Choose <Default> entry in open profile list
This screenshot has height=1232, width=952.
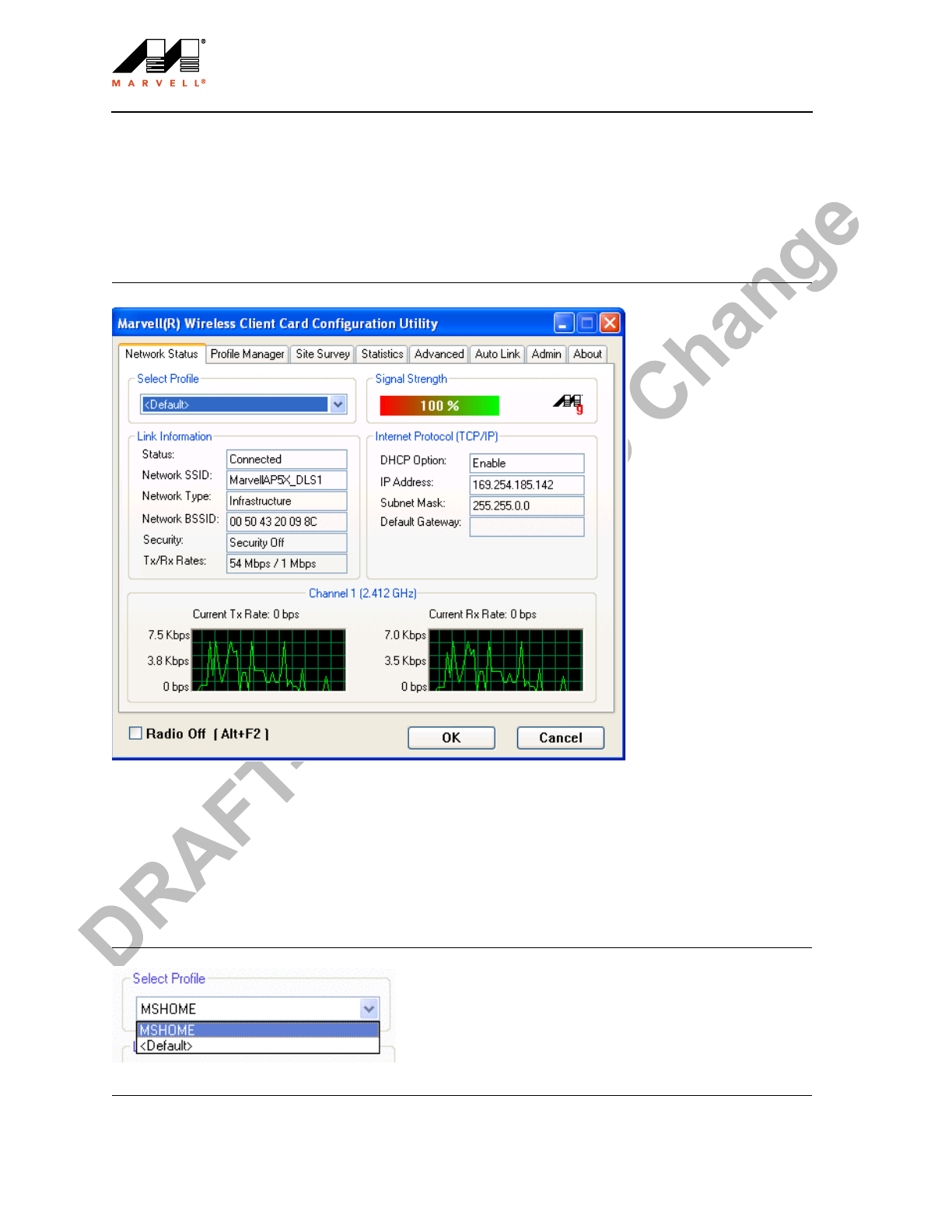[257, 1045]
